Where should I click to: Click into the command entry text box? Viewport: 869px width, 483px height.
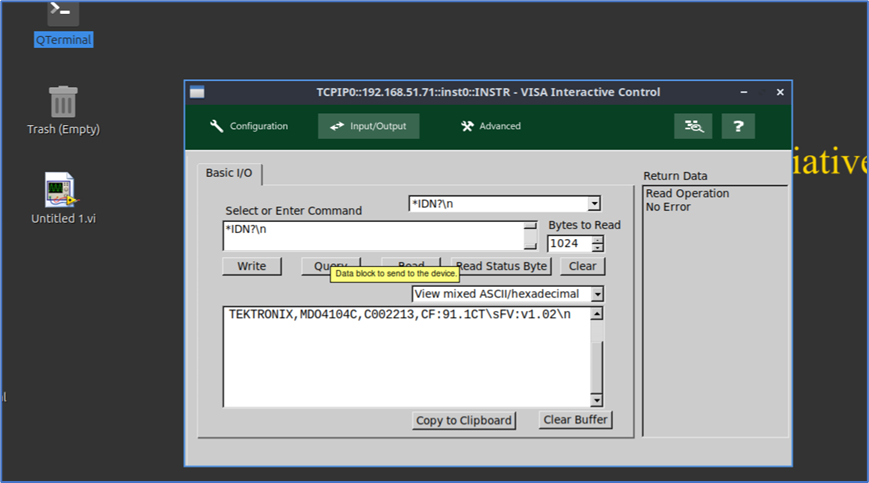pyautogui.click(x=374, y=236)
